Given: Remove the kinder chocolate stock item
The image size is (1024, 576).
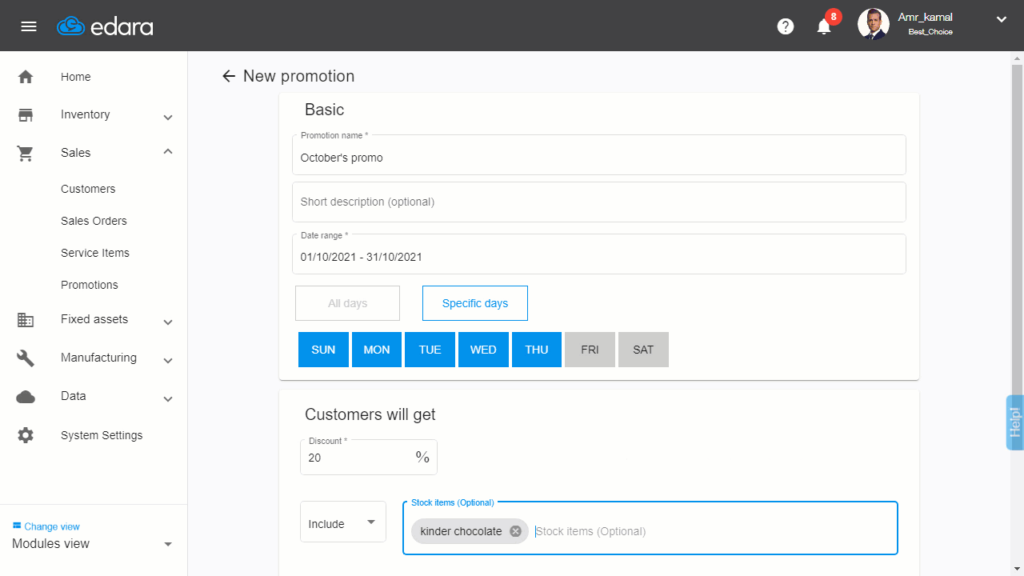Looking at the screenshot, I should pos(515,531).
